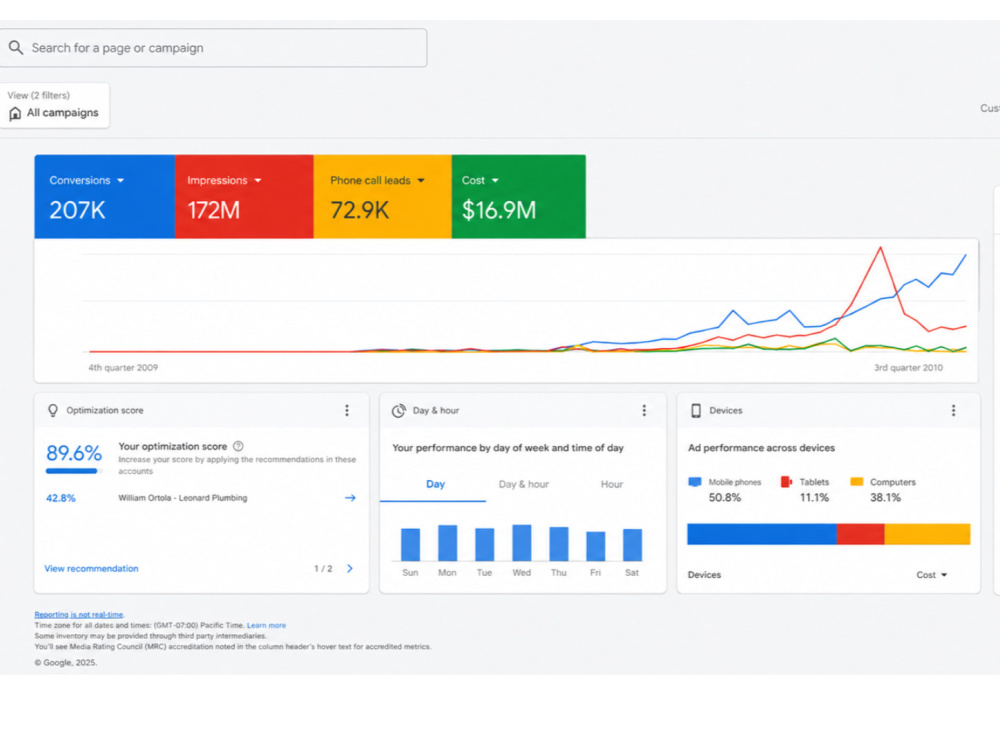Focus the Search for a page or campaign field

(x=213, y=48)
